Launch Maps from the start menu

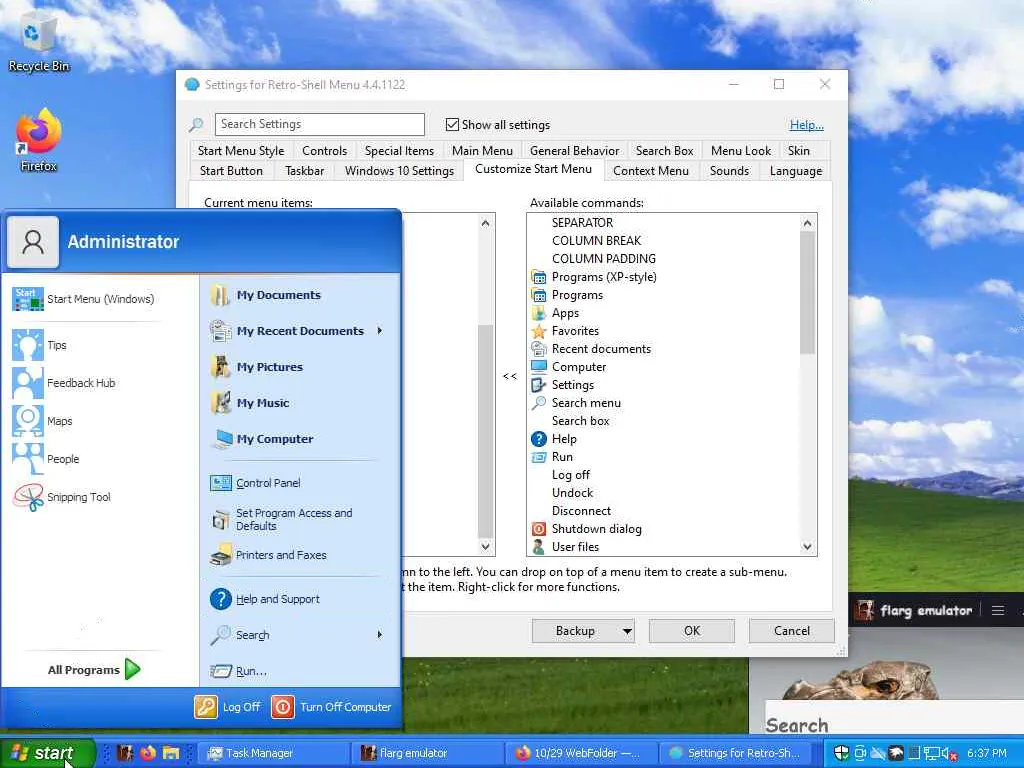42,421
